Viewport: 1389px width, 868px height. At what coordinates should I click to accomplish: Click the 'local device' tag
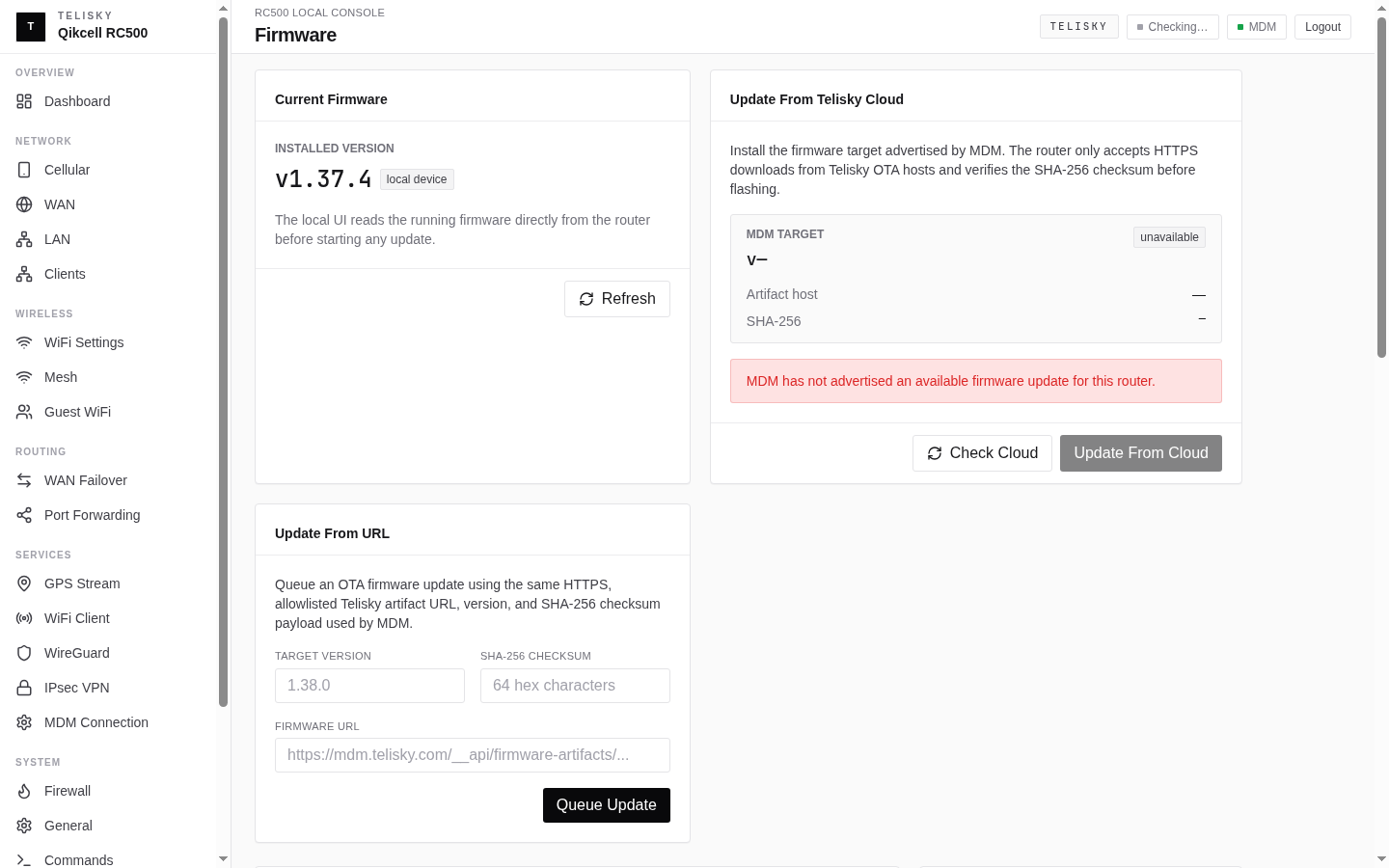tap(417, 179)
